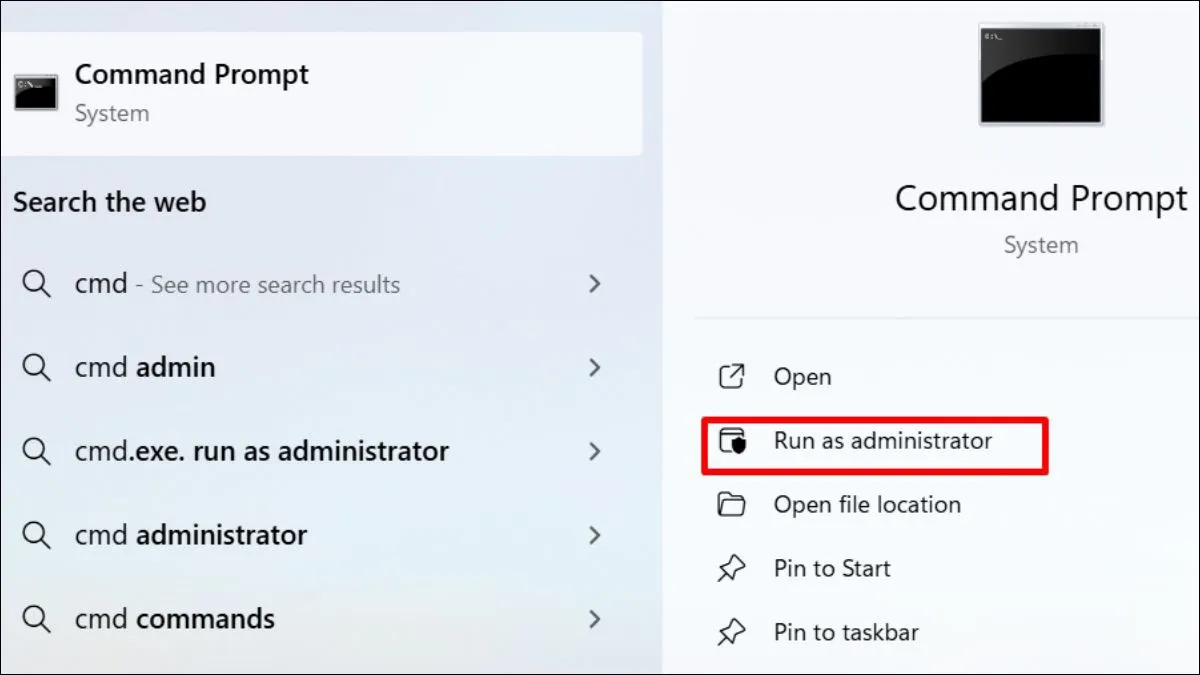Click the large Command Prompt preview icon
The width and height of the screenshot is (1200, 675).
(x=1040, y=74)
